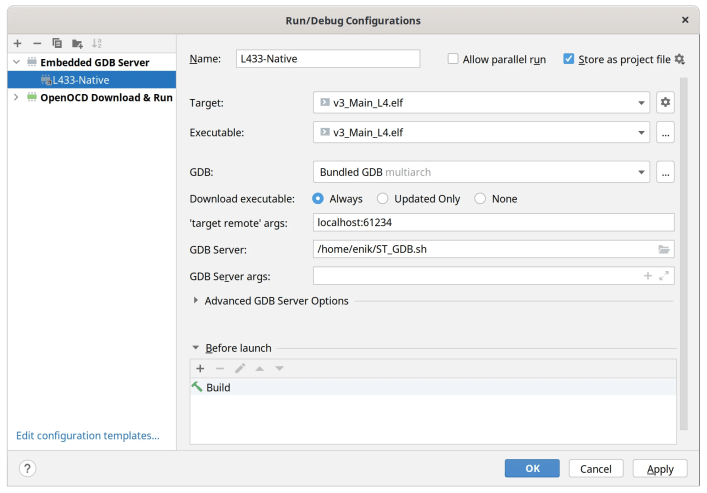
Task: Open the GDB dropdown
Action: (642, 173)
